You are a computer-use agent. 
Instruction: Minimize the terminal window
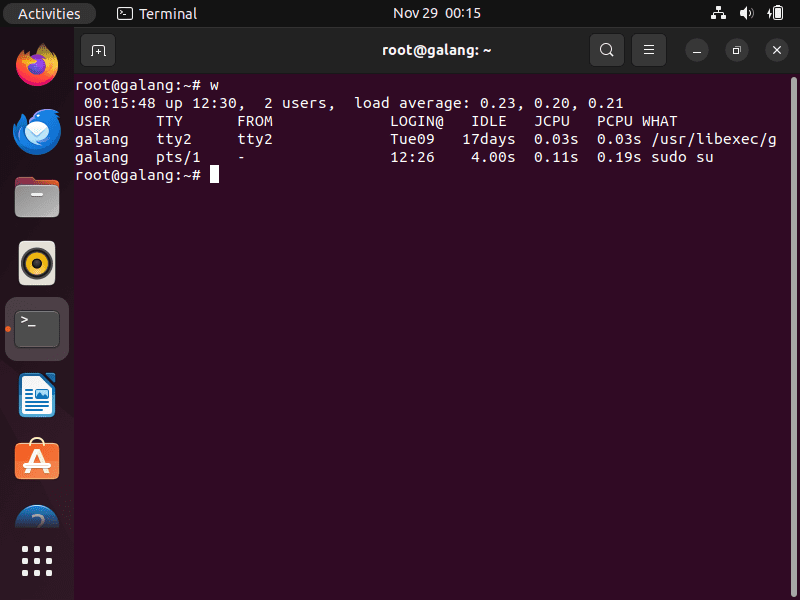pos(697,50)
